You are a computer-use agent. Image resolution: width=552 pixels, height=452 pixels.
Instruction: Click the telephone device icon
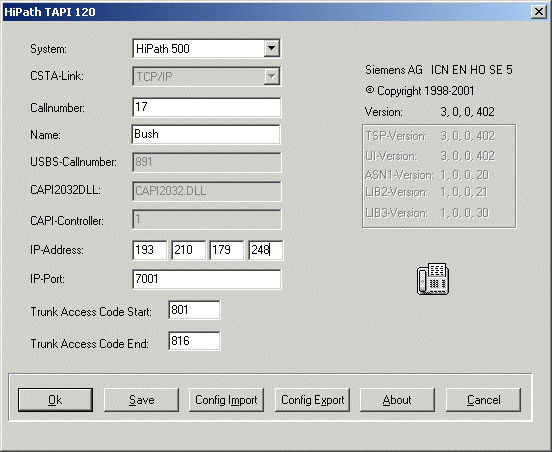[433, 279]
